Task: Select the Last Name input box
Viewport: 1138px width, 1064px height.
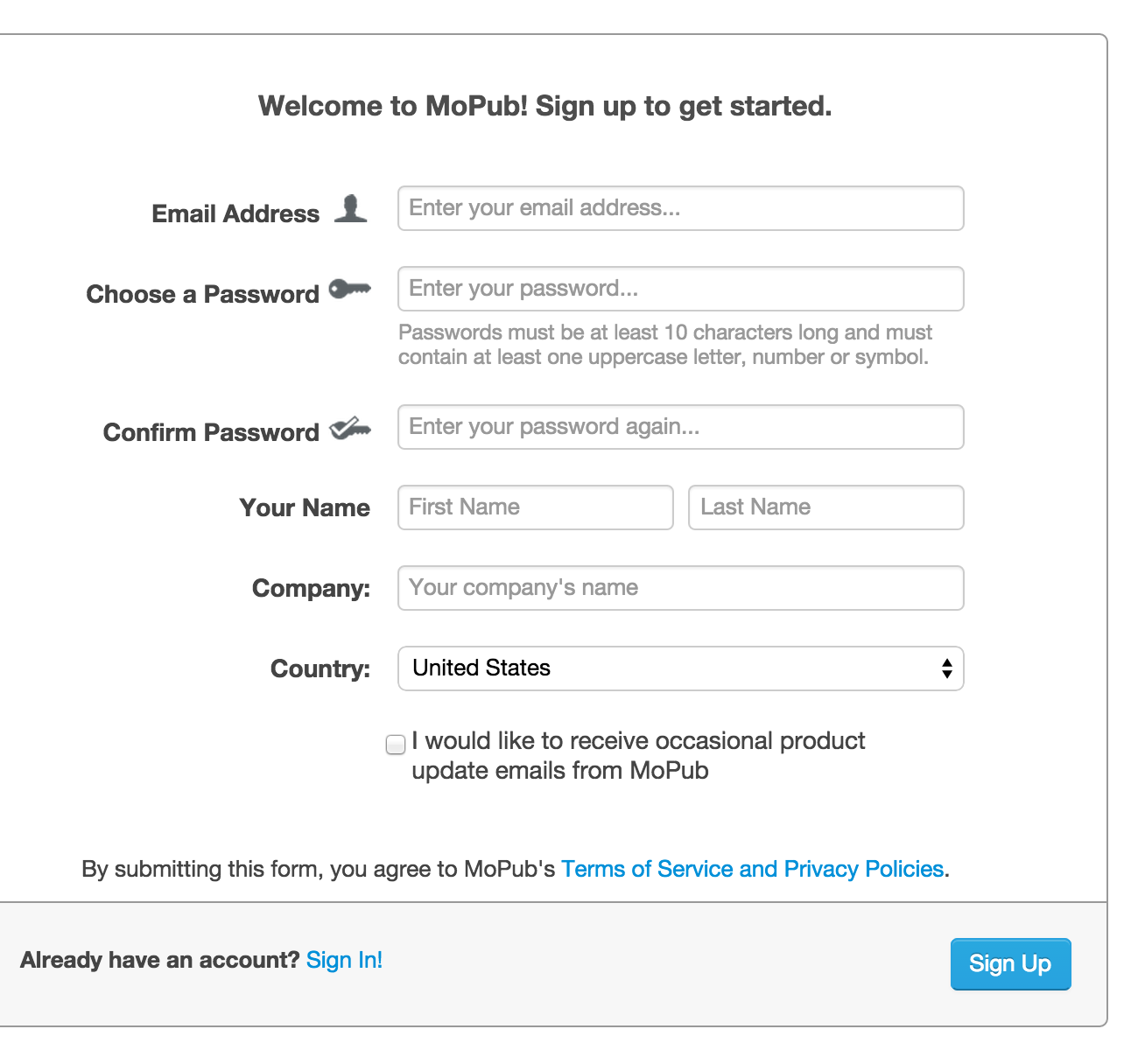Action: 826,507
